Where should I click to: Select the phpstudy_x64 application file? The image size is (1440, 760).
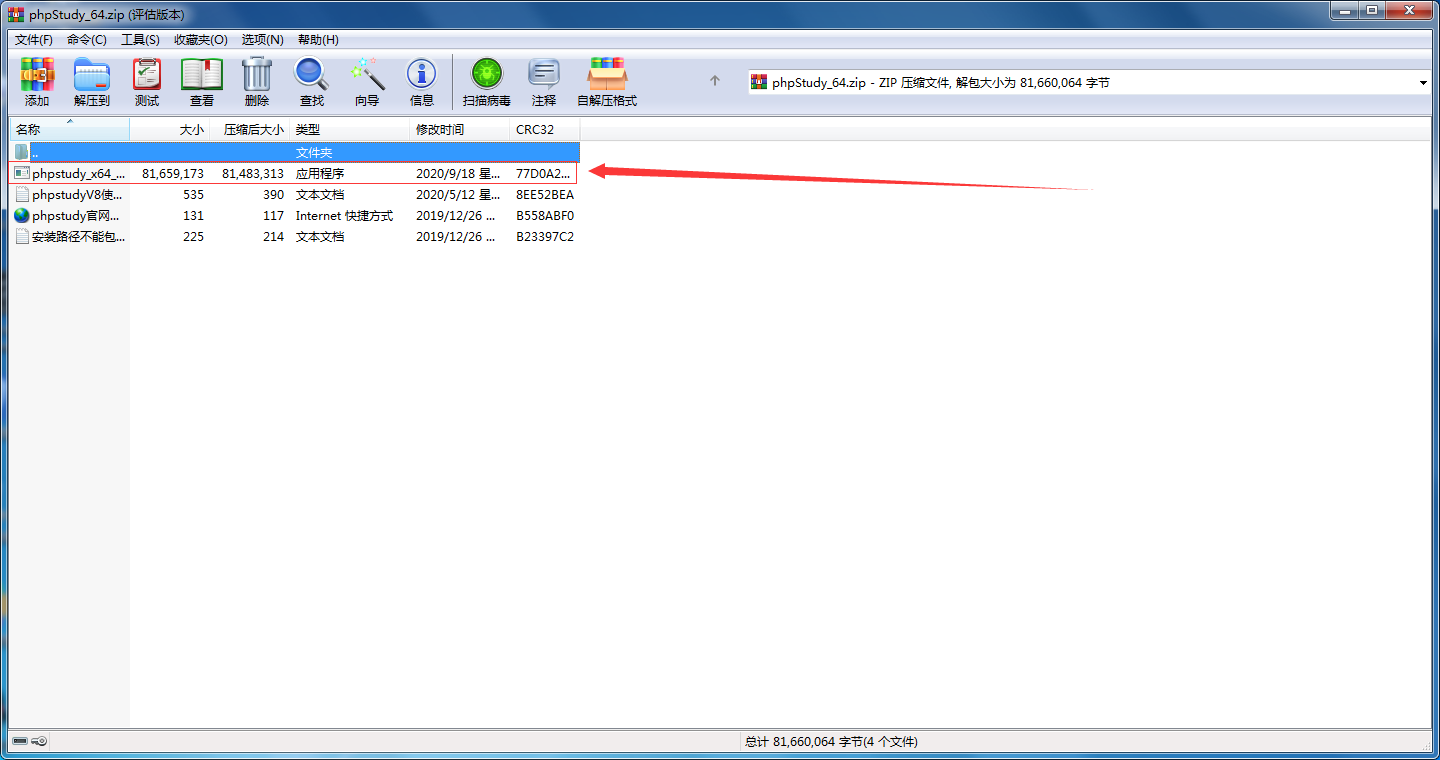[x=78, y=174]
